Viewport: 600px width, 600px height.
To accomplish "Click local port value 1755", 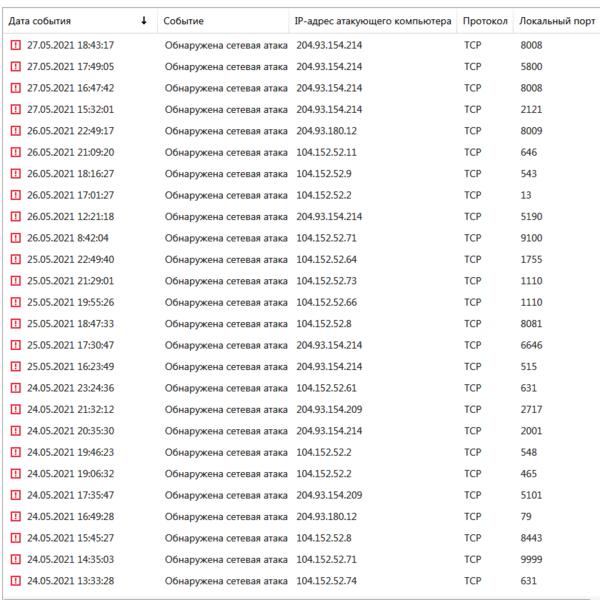I will tap(531, 259).
